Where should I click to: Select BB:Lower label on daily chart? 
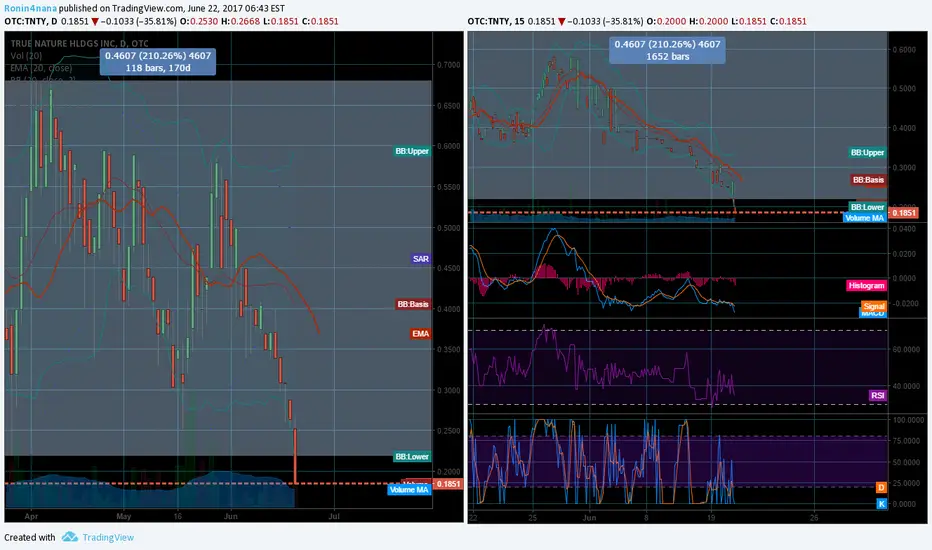[x=413, y=457]
